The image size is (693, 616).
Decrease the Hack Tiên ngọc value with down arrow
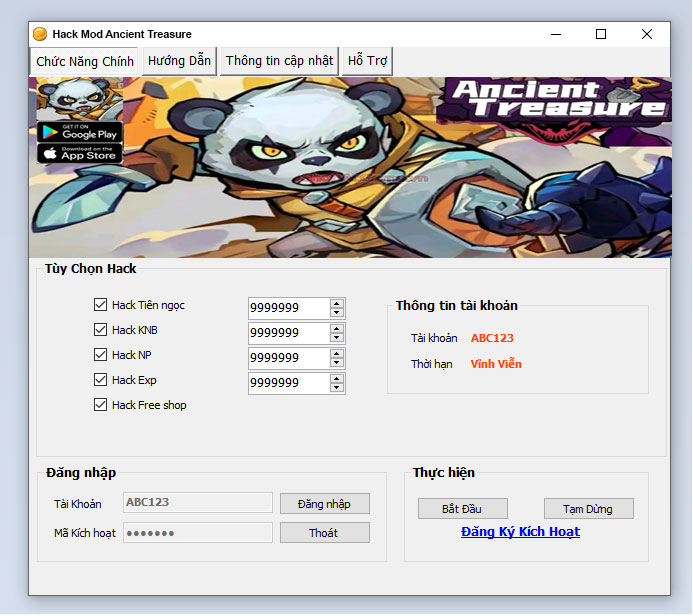[x=337, y=312]
